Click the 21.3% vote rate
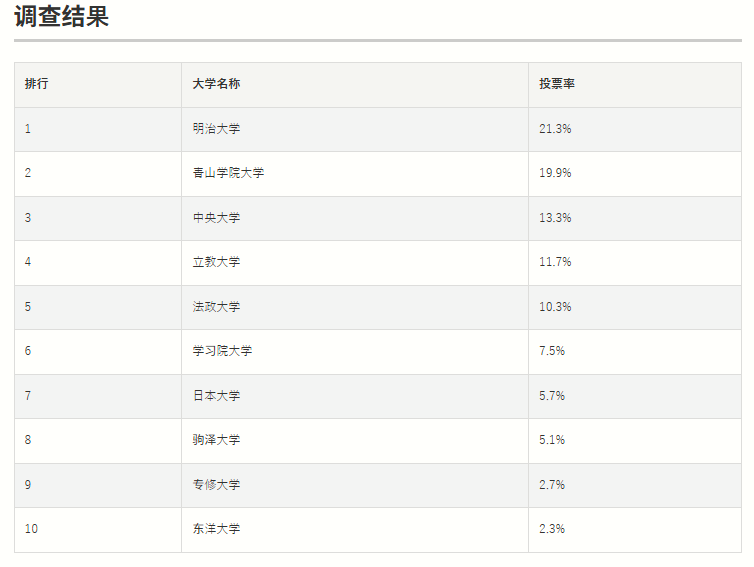Screen dimensions: 754x567 (555, 129)
